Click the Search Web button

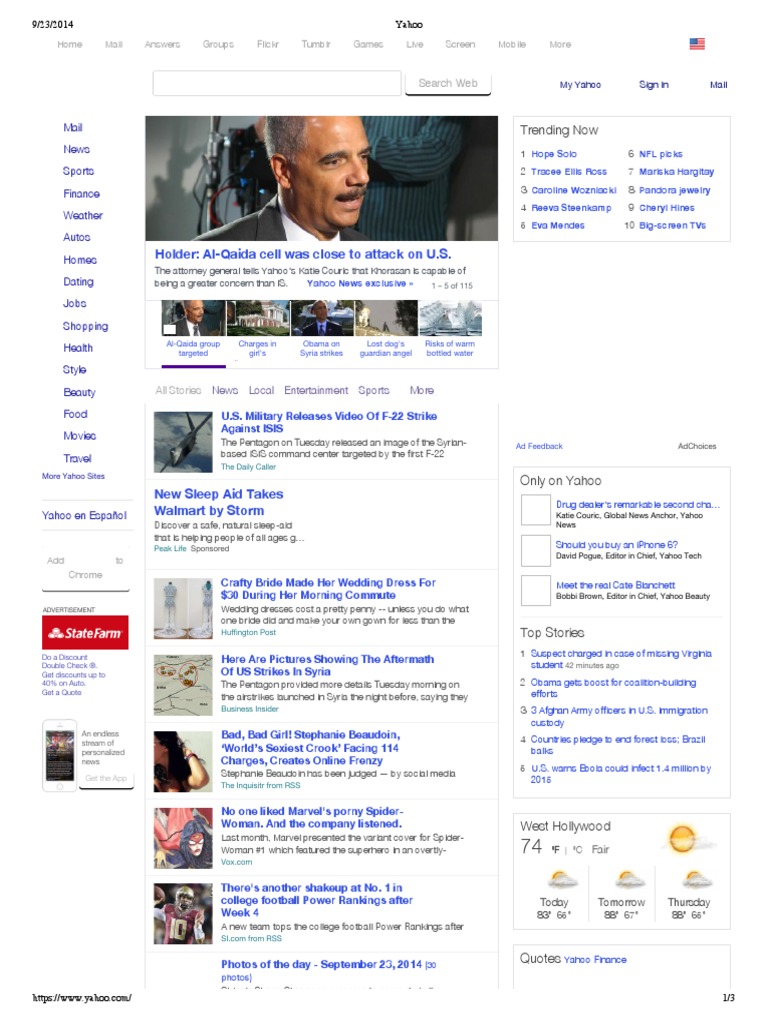(448, 84)
